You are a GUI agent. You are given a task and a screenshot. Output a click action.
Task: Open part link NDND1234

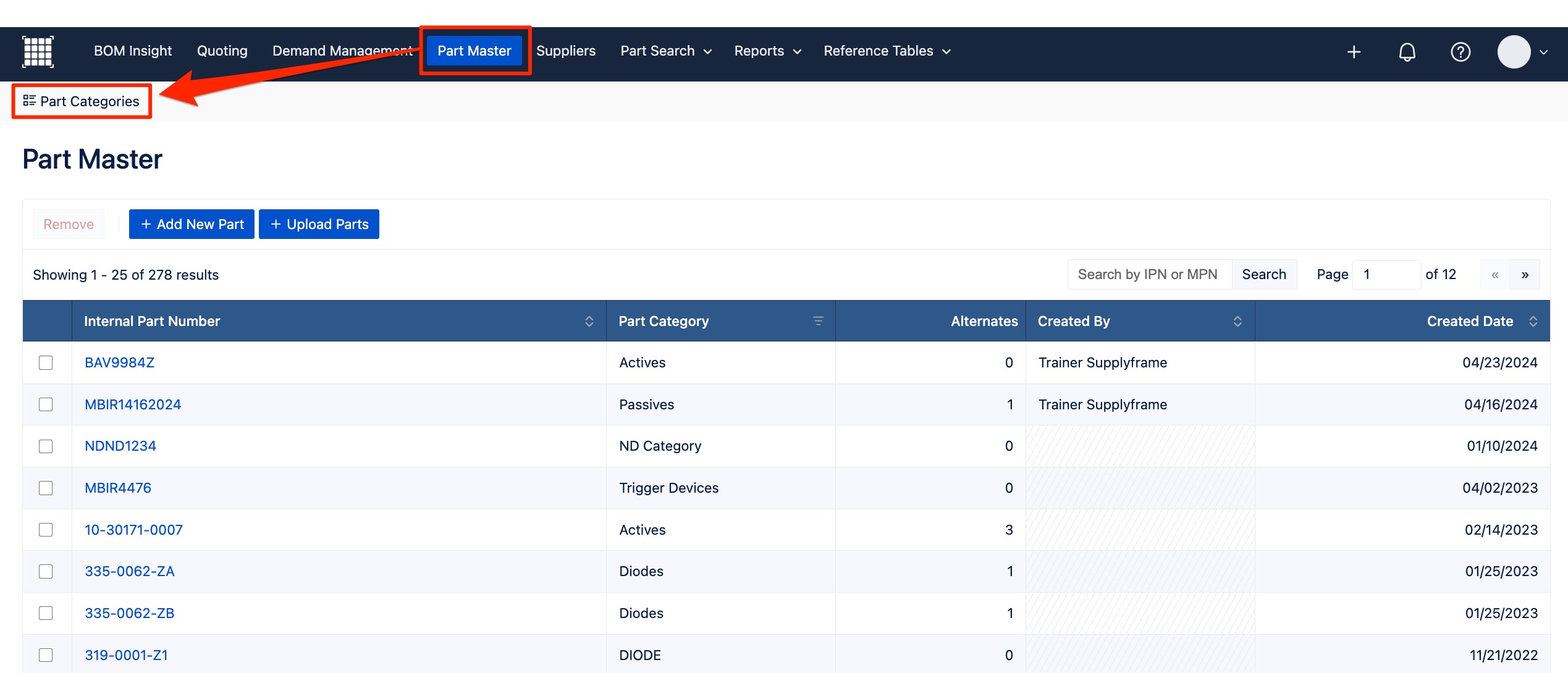(120, 446)
